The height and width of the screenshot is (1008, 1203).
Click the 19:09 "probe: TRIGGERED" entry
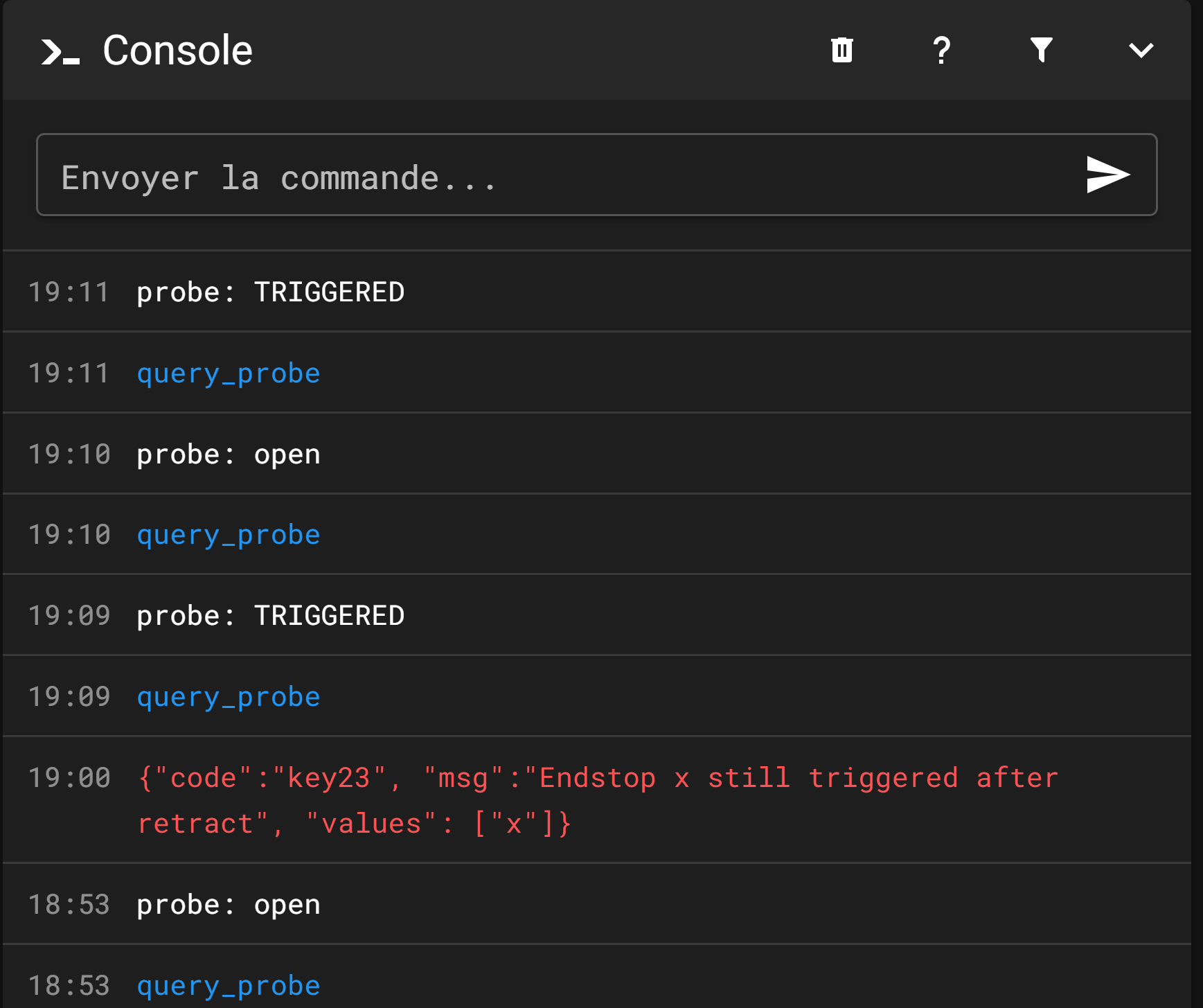pyautogui.click(x=270, y=616)
